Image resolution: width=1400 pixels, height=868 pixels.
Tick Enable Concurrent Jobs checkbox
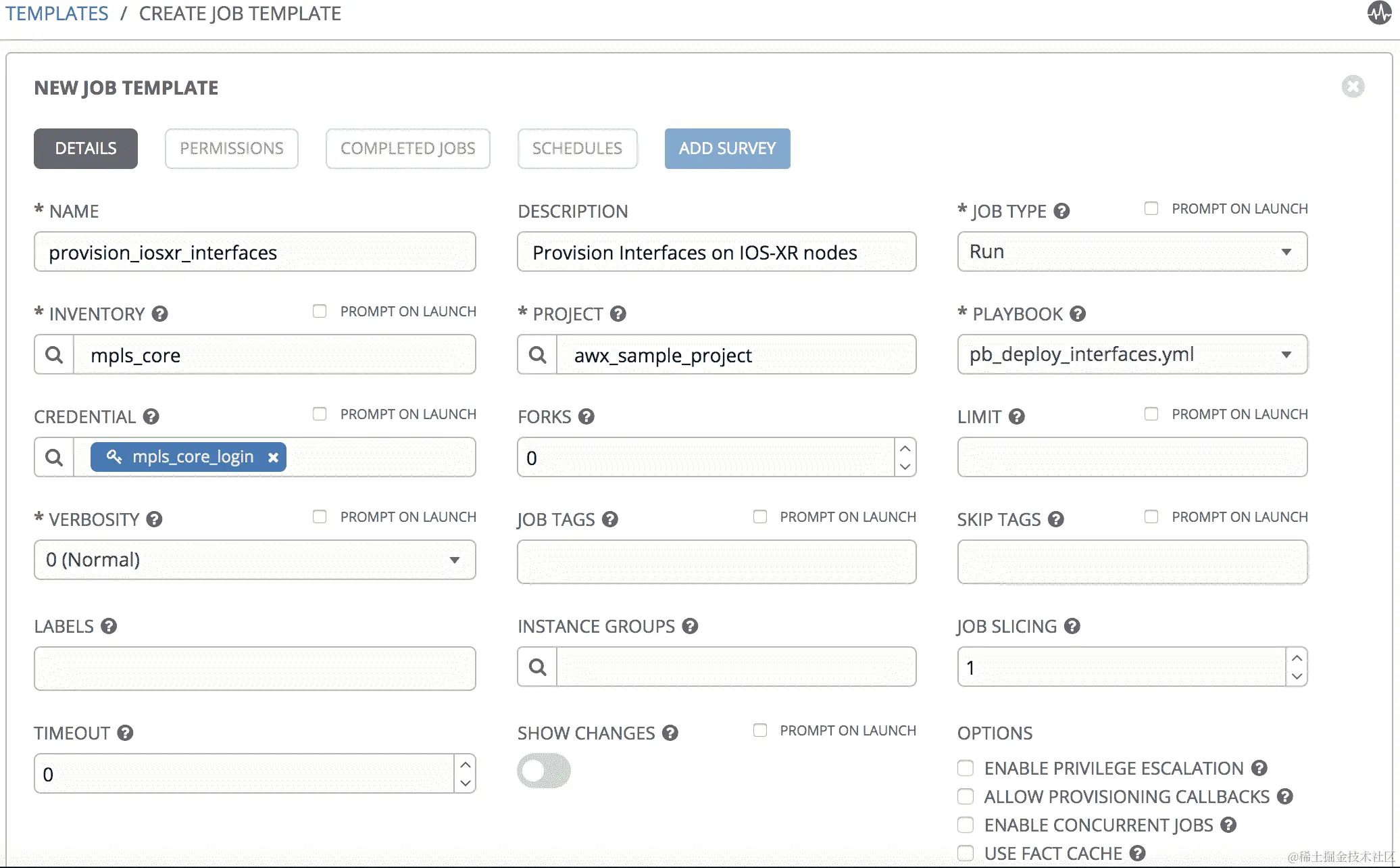(966, 825)
